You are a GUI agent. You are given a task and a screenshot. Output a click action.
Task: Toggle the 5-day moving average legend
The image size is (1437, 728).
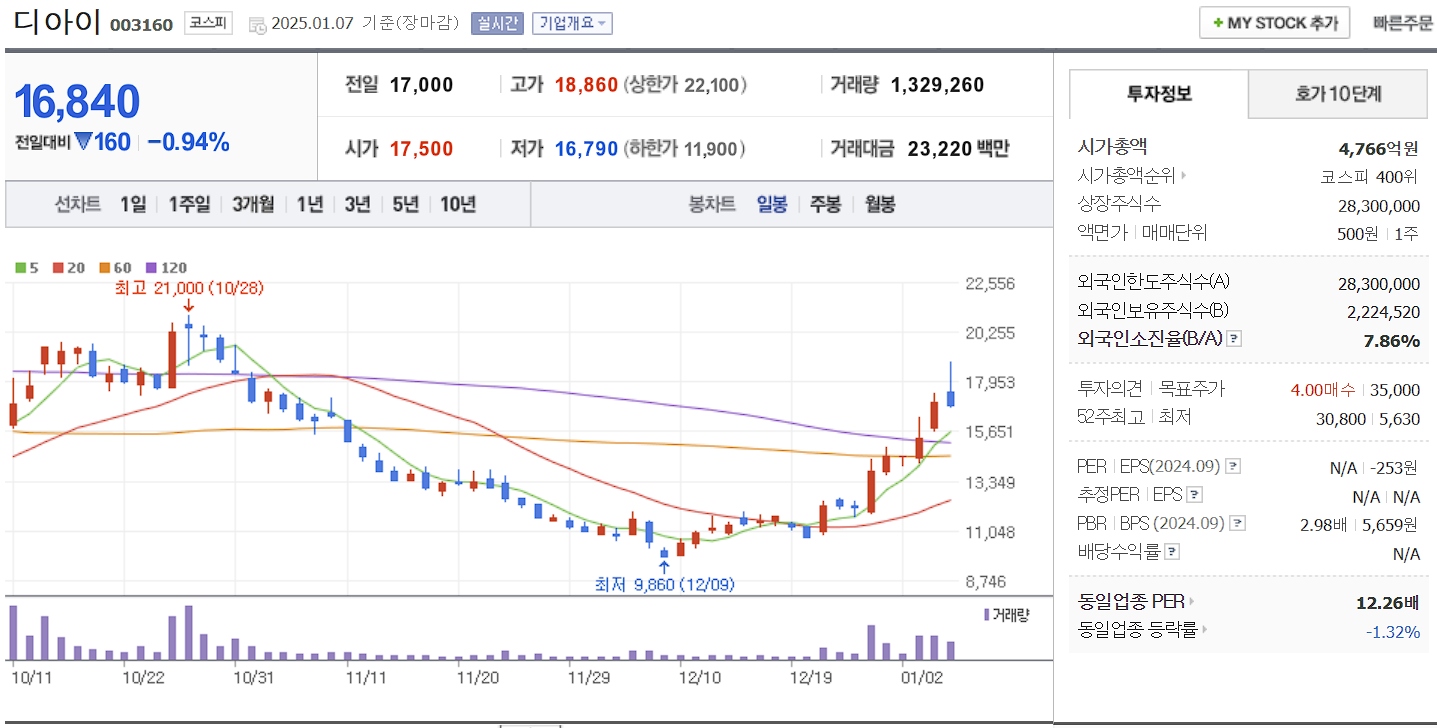(x=21, y=267)
